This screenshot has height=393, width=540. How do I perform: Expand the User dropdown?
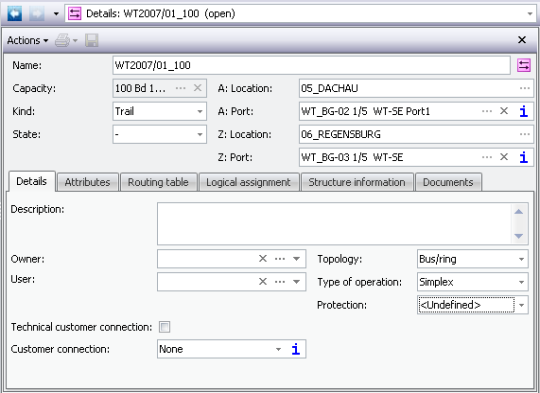pos(296,282)
